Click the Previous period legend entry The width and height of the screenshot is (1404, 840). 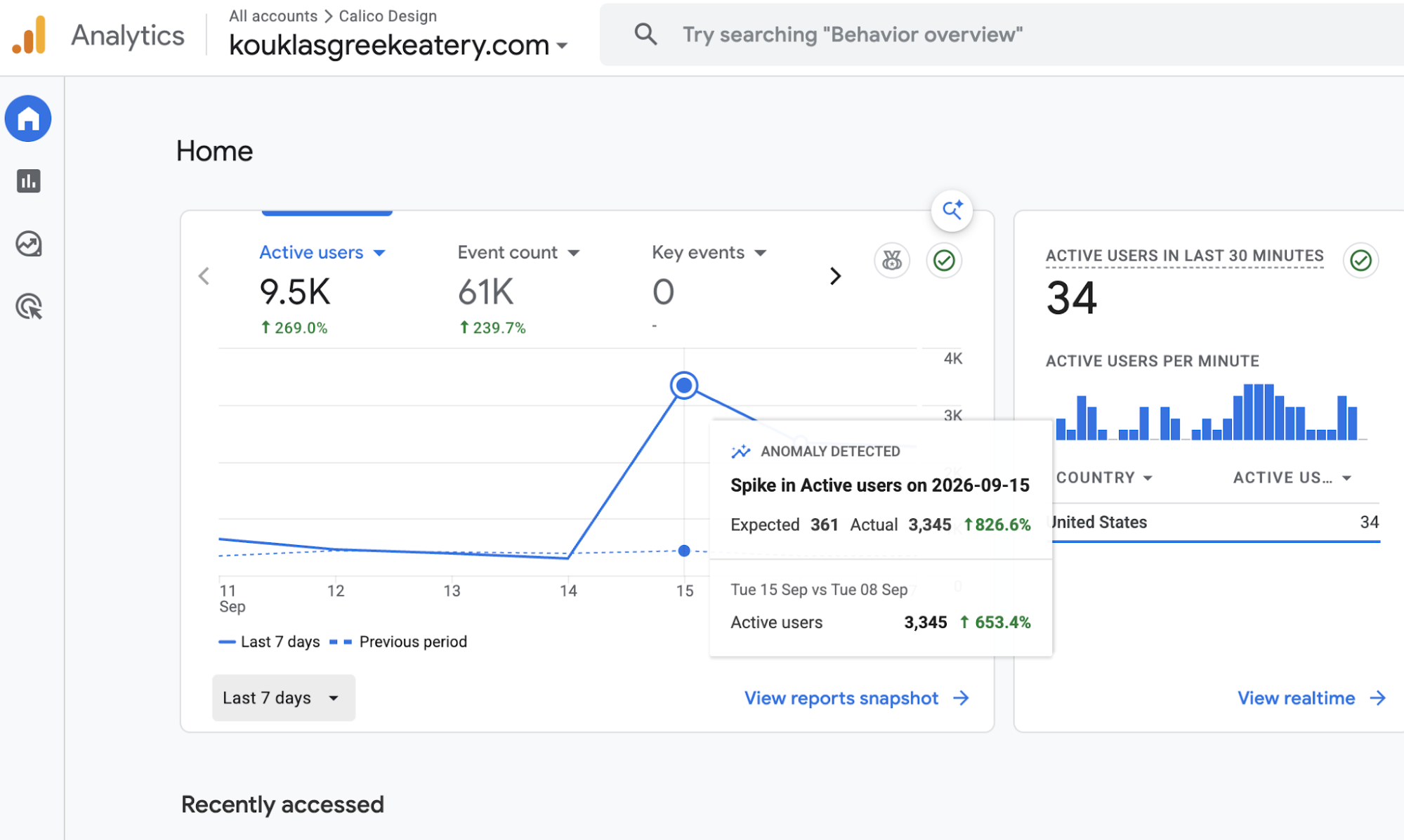[398, 642]
